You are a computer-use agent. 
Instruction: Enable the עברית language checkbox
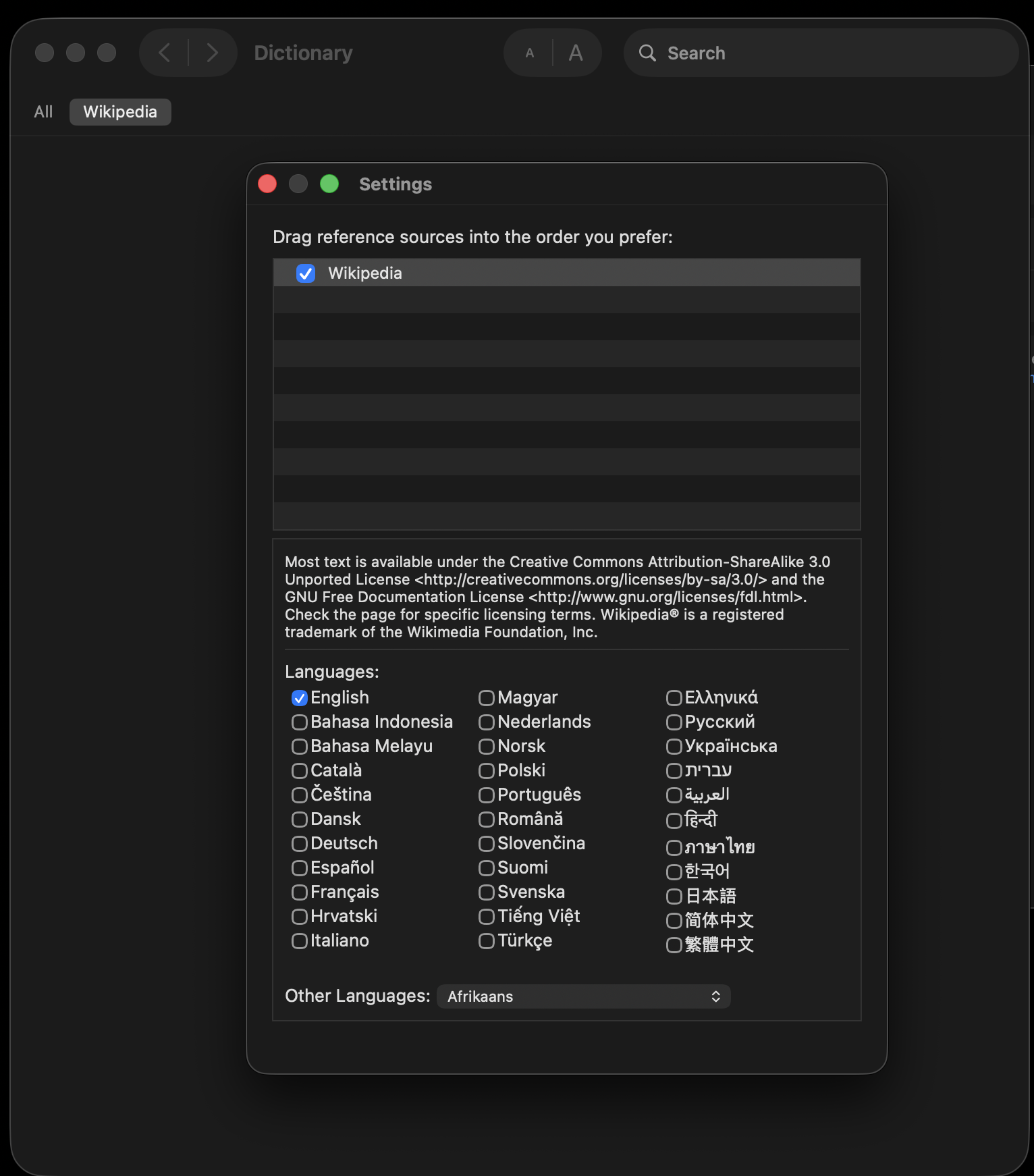click(x=674, y=771)
